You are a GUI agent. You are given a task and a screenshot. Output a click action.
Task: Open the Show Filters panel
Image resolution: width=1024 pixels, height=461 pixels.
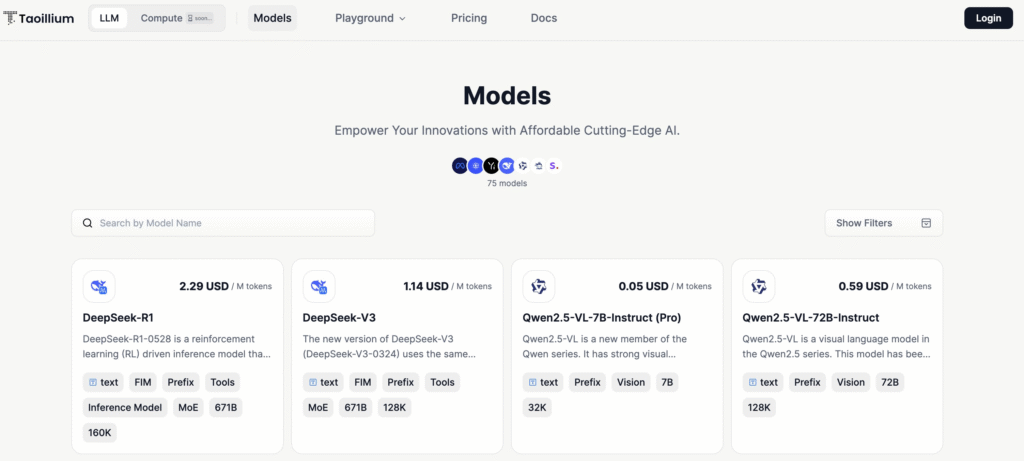(x=883, y=223)
